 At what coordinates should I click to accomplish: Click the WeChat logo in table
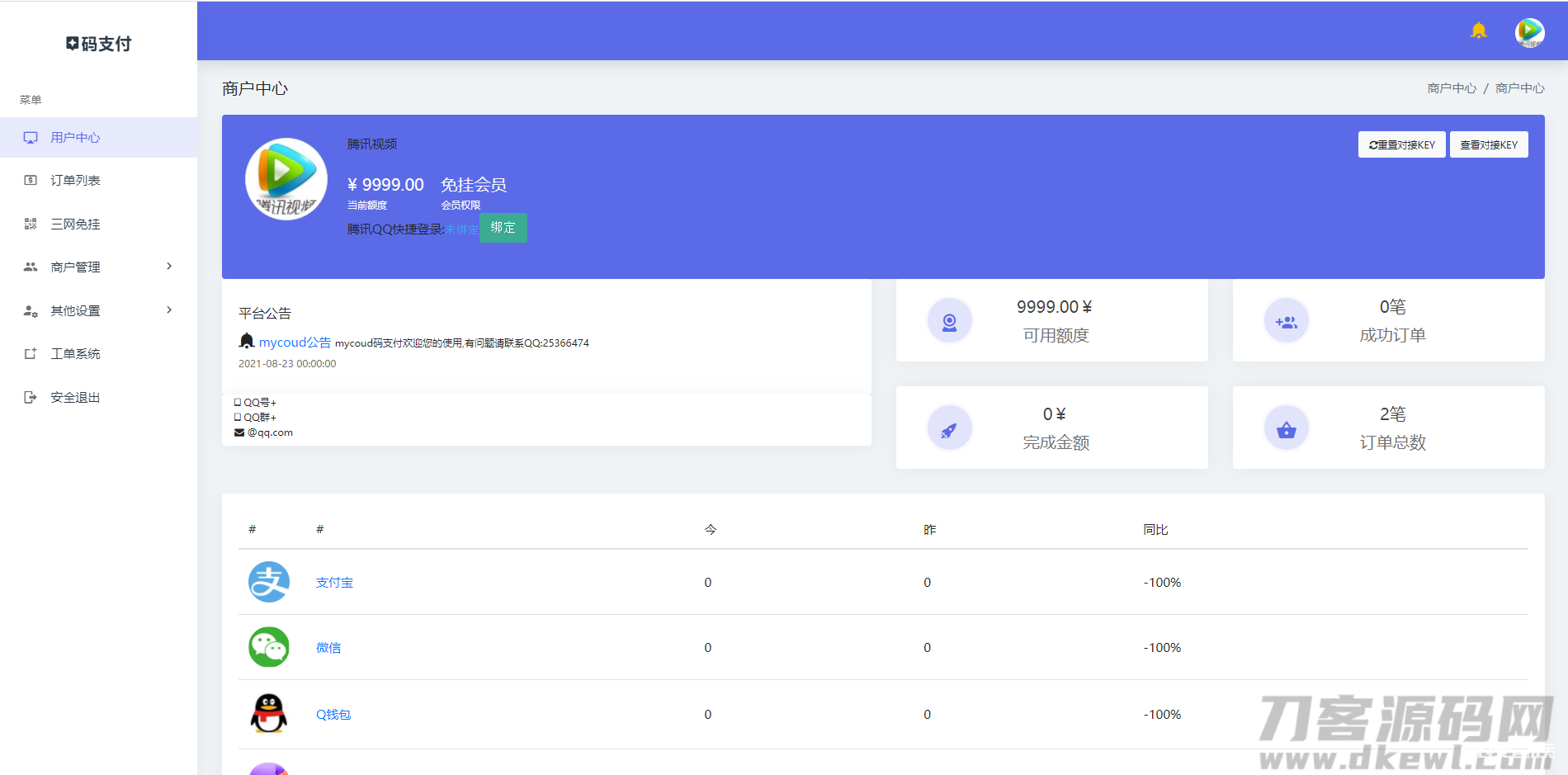pyautogui.click(x=269, y=647)
